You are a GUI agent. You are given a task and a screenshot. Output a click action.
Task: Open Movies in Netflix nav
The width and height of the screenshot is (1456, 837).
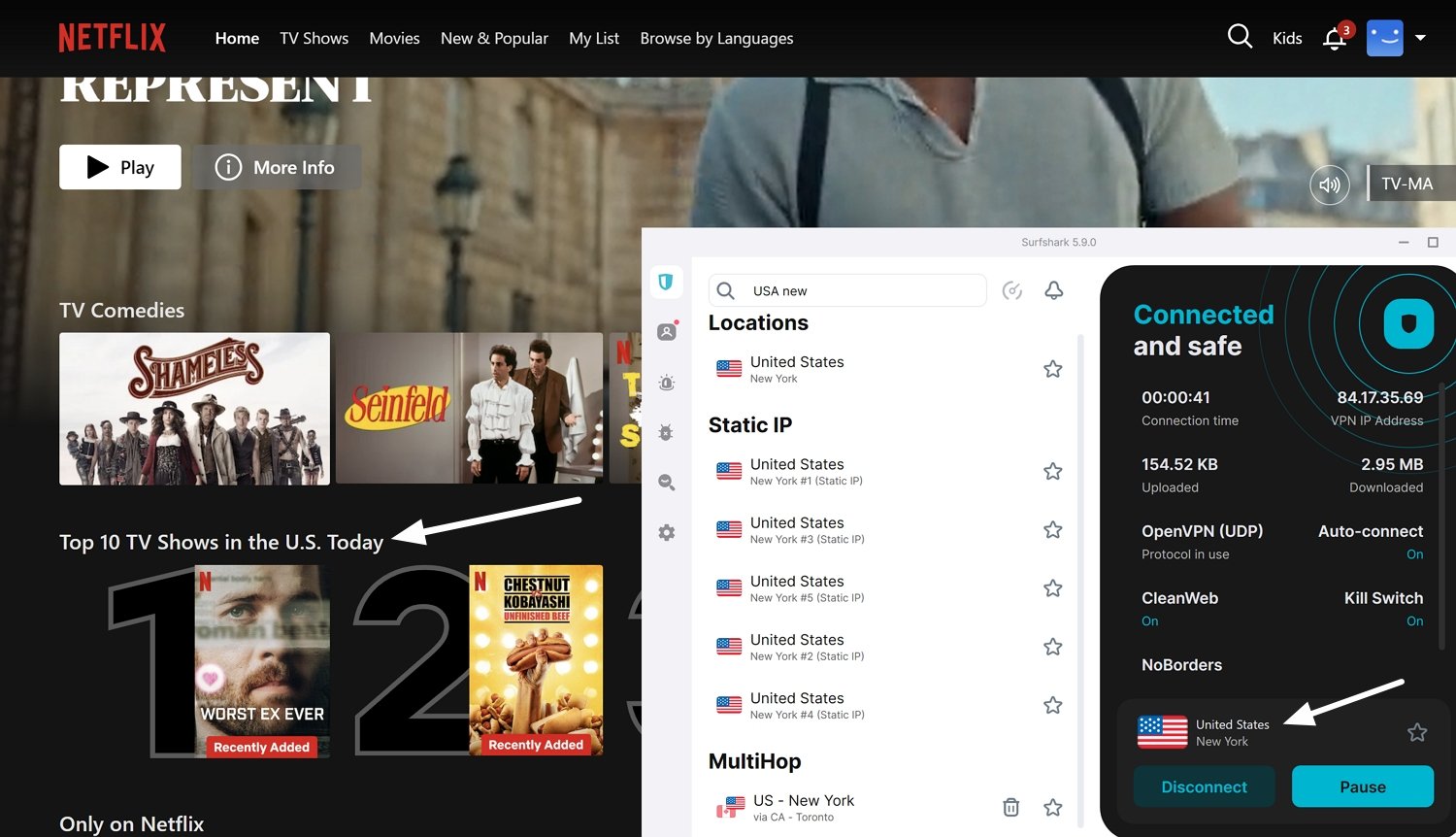(x=394, y=38)
